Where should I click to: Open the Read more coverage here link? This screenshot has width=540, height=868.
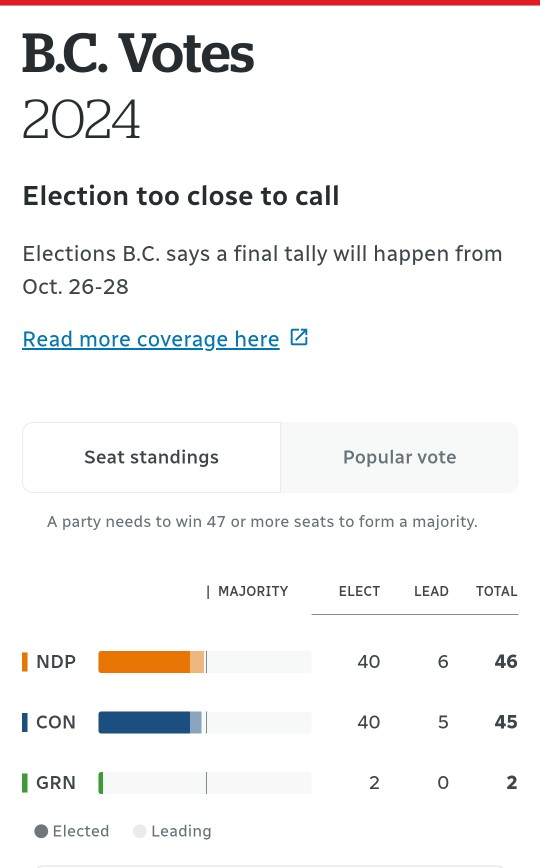click(151, 339)
